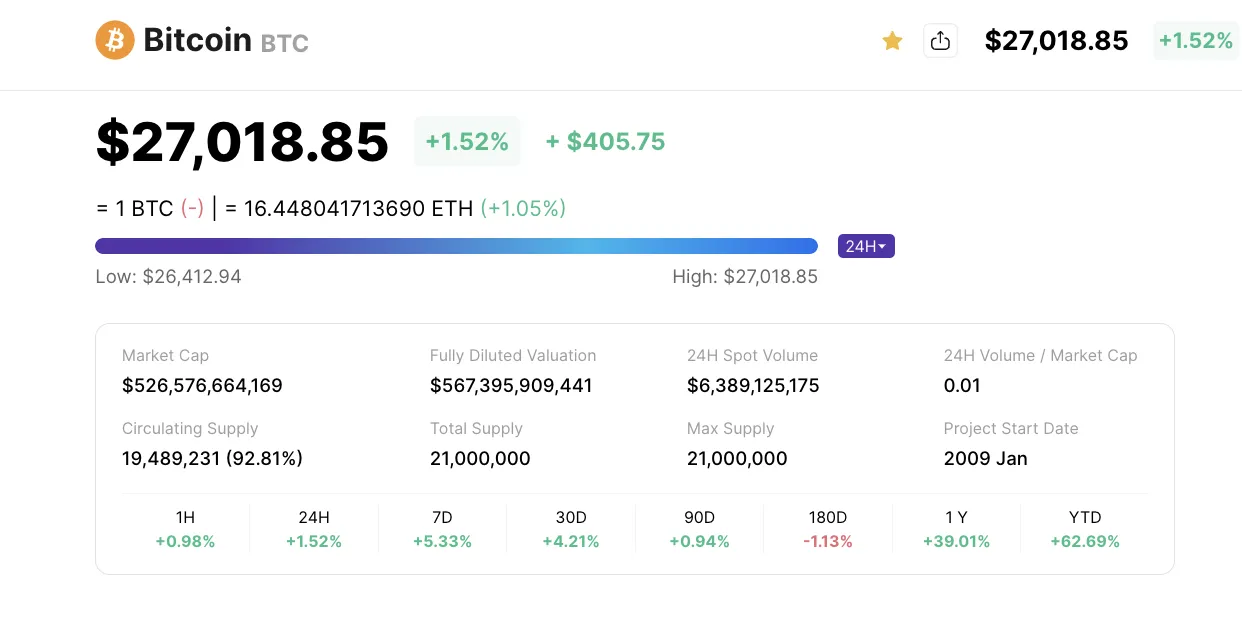
Task: Click the Market Cap value $526,576,664,169
Action: (202, 385)
